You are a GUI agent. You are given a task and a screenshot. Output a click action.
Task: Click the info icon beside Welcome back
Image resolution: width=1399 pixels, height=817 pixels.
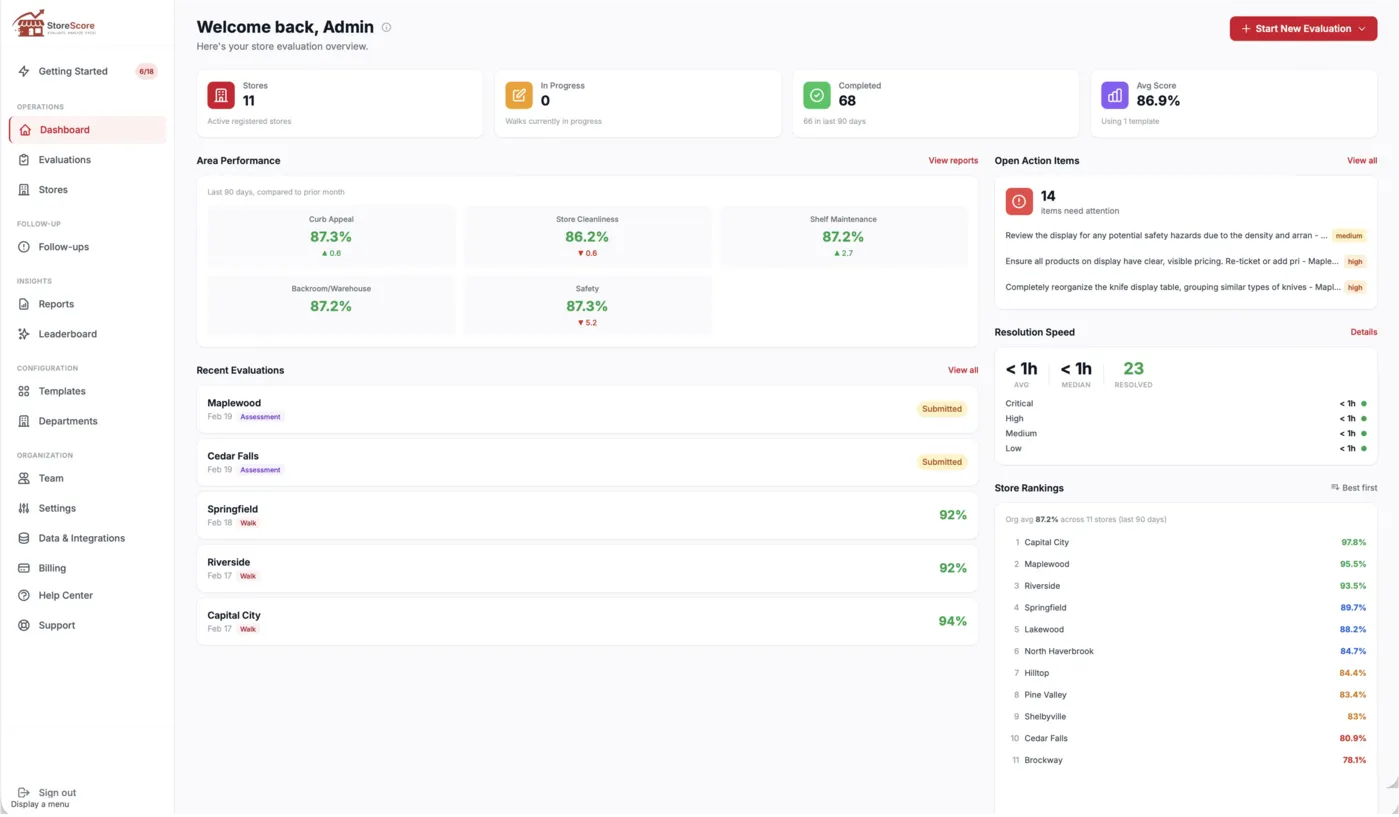tap(387, 28)
